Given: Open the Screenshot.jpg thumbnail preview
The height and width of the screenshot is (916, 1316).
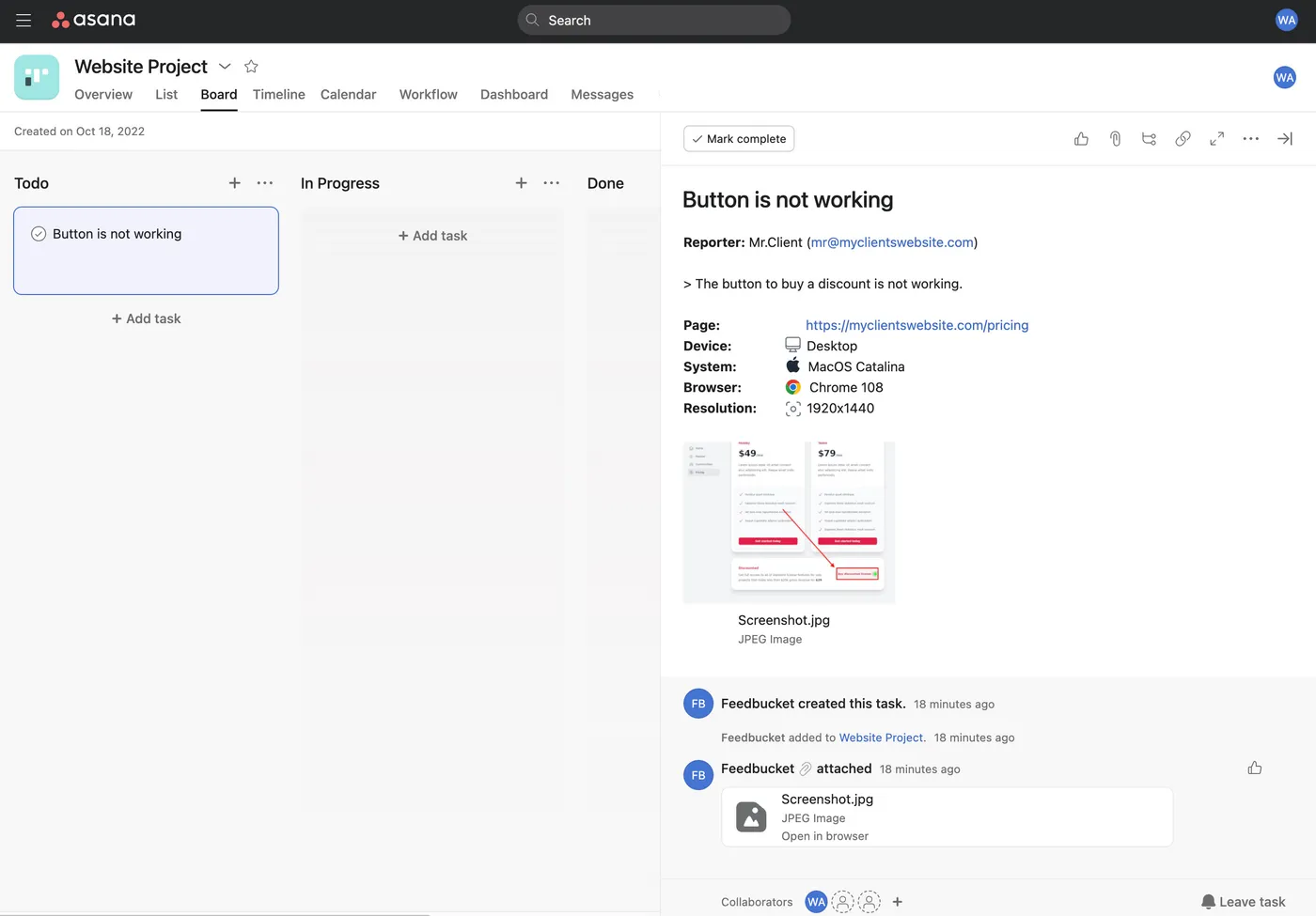Looking at the screenshot, I should (789, 522).
